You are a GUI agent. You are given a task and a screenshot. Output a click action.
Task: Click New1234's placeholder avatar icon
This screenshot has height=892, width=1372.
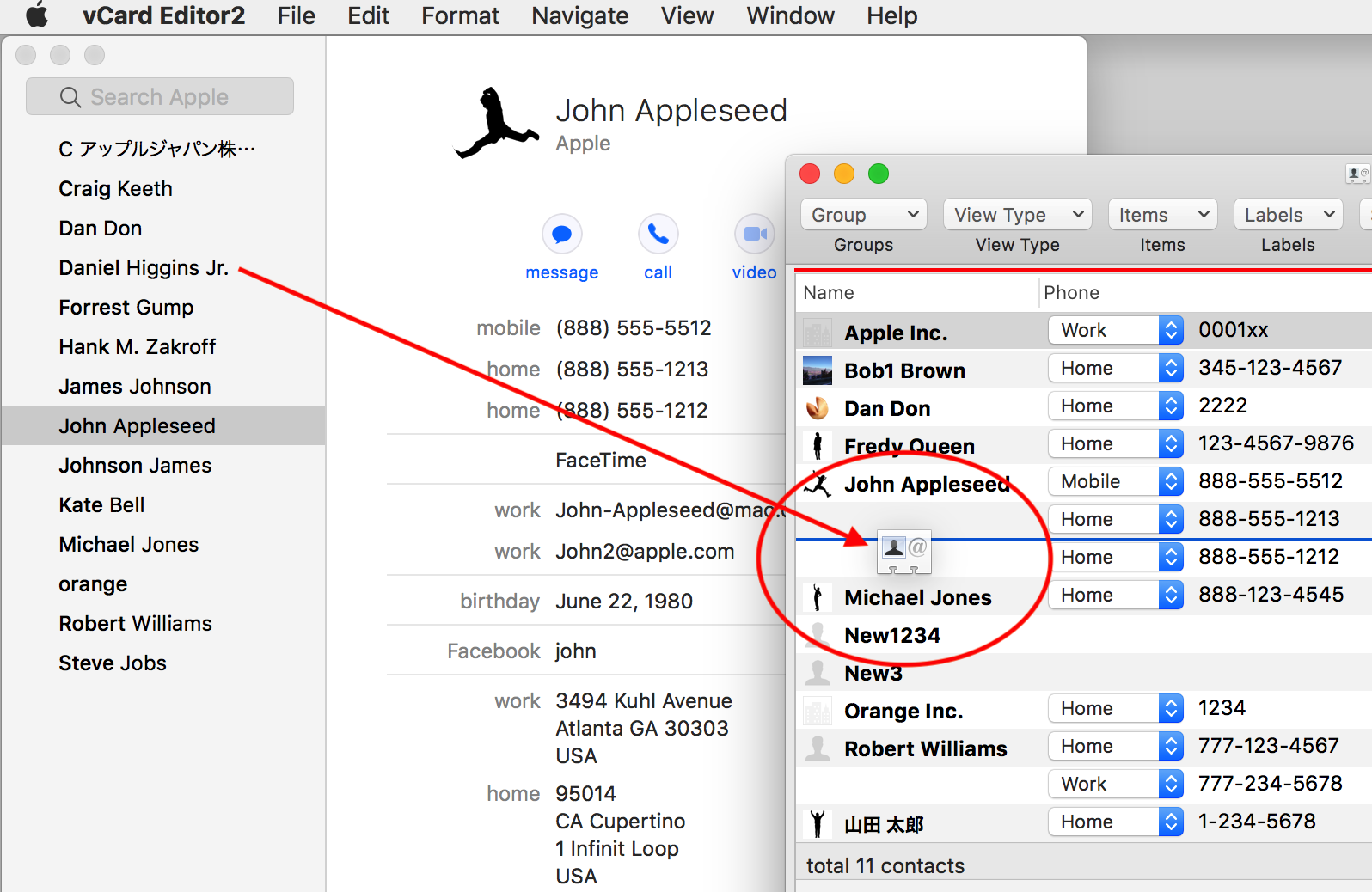pos(817,635)
